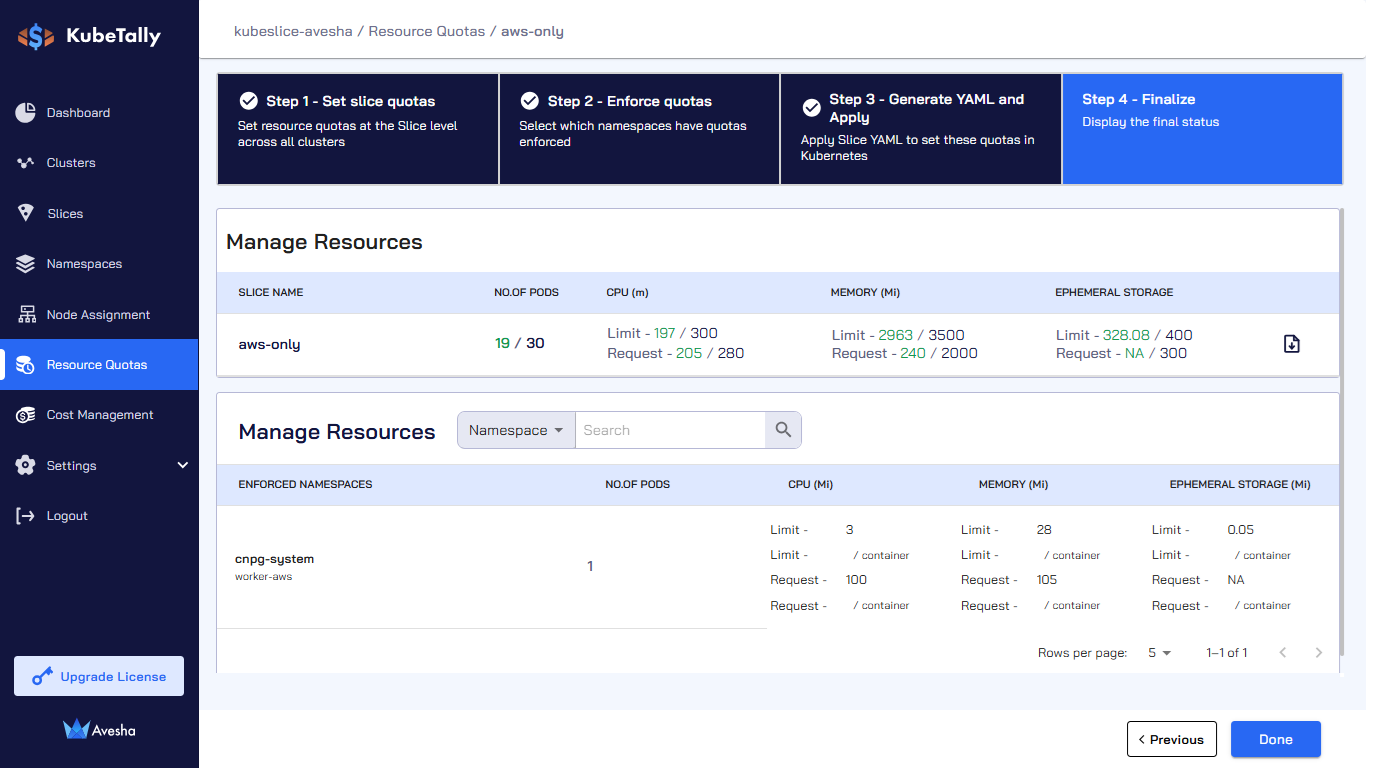
Task: Download YAML for aws-only slice
Action: click(x=1292, y=344)
